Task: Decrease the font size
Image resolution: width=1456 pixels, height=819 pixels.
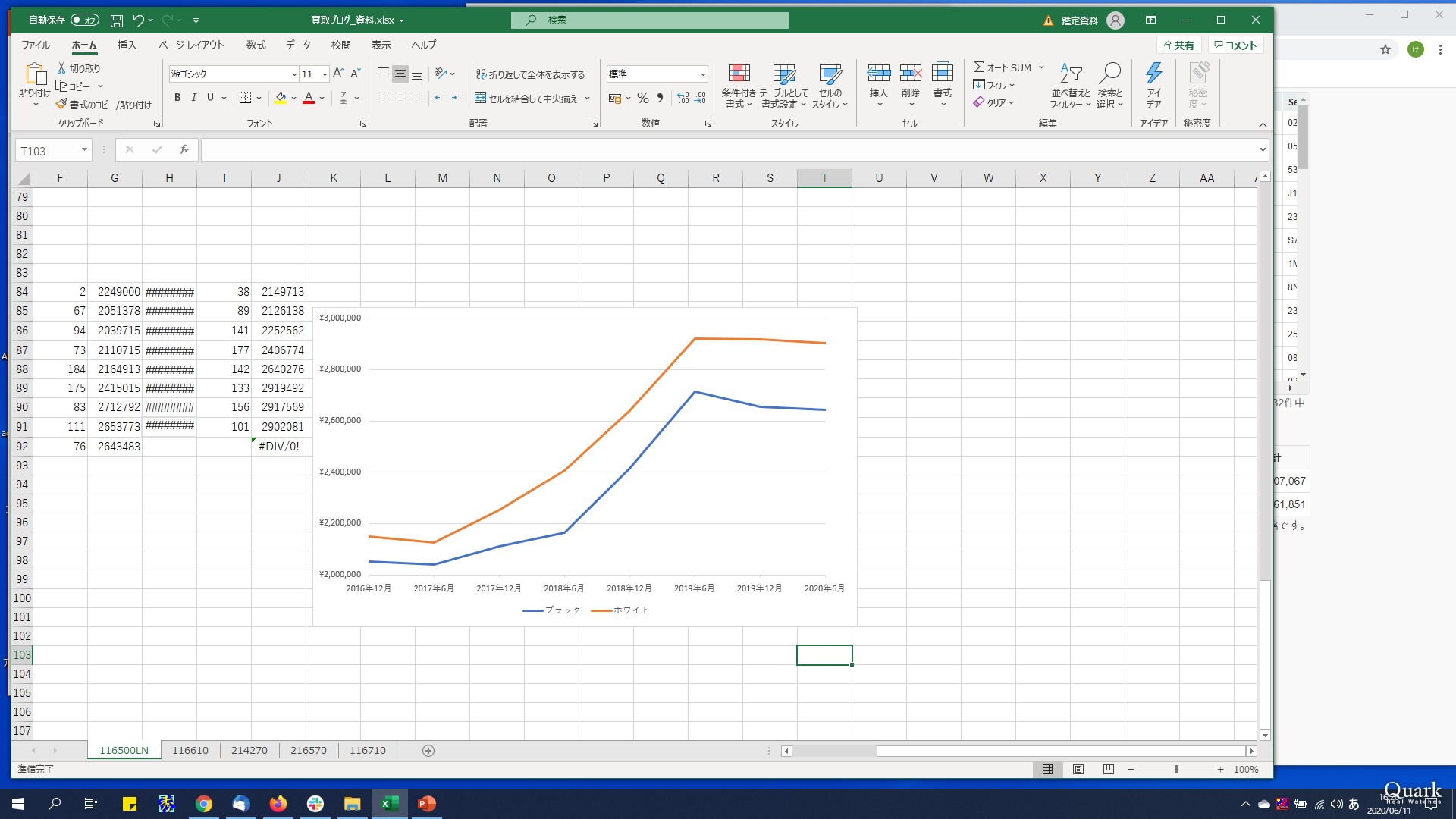Action: click(355, 74)
